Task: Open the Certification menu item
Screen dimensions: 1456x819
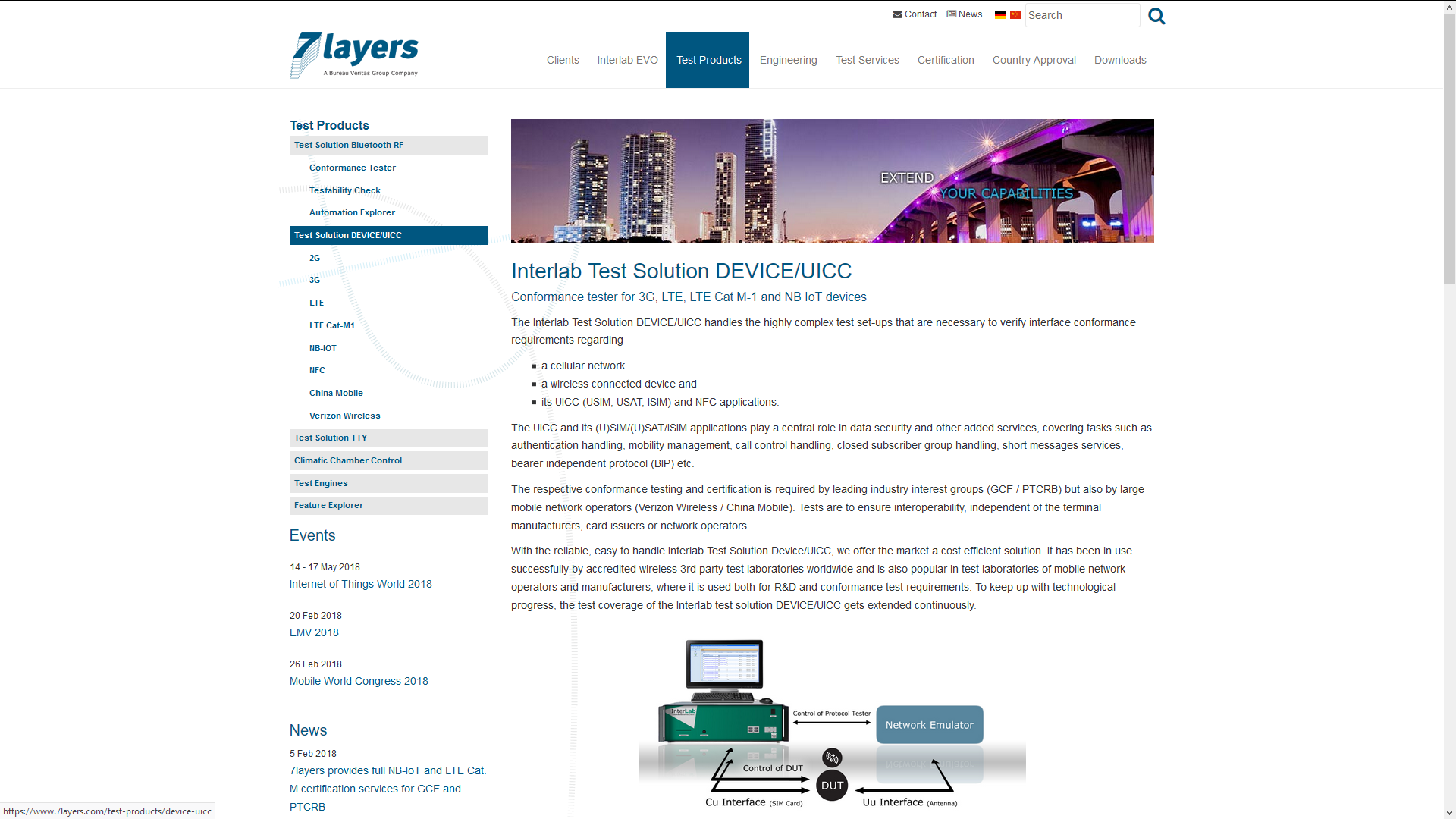Action: (945, 60)
